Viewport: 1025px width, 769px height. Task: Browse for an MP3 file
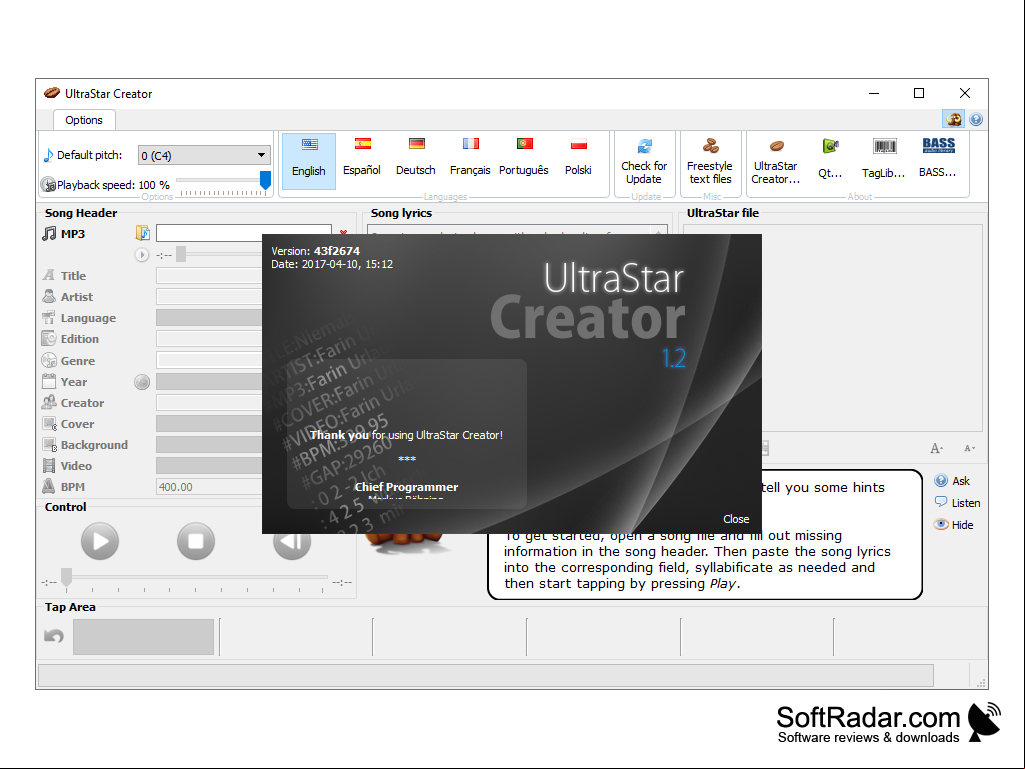[x=143, y=233]
